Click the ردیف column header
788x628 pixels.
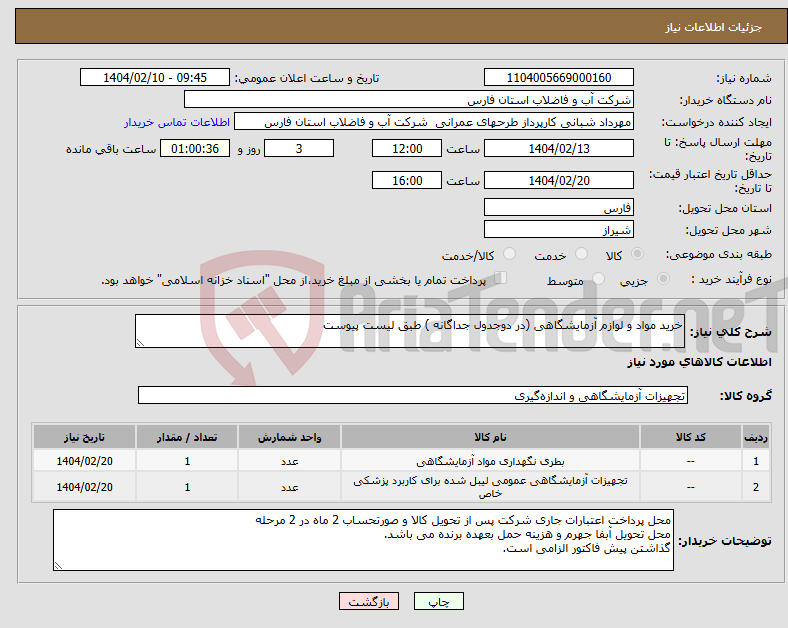point(755,437)
